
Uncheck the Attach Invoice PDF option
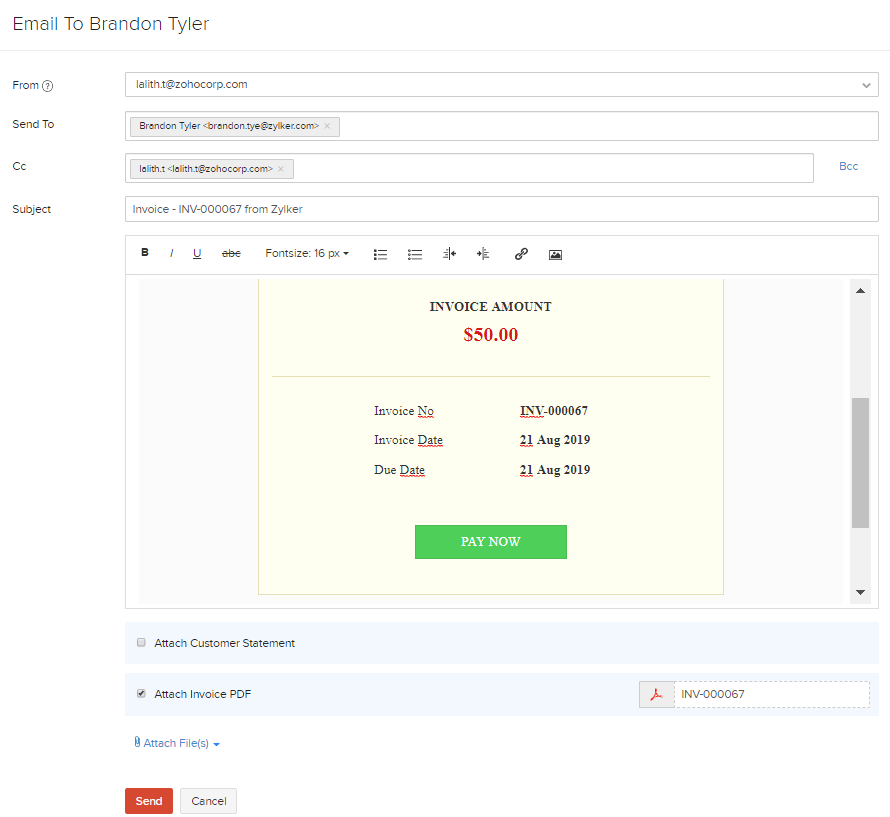141,693
